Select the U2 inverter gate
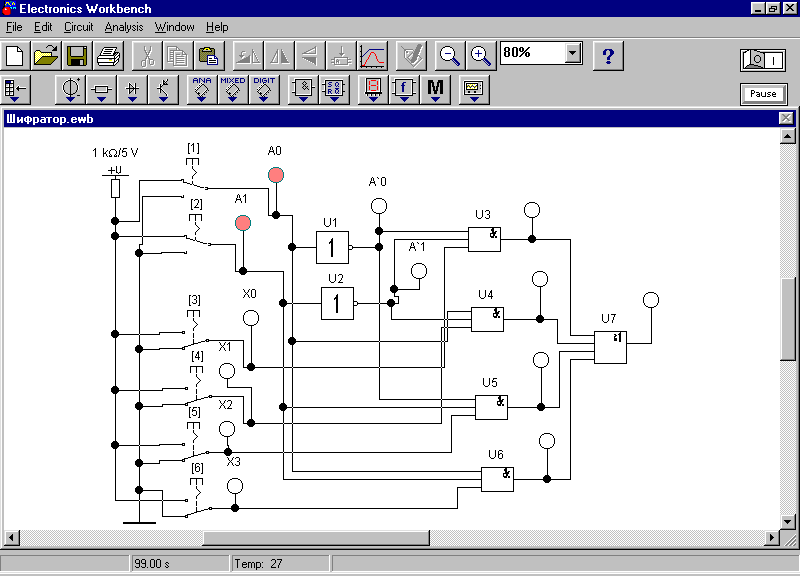 click(338, 304)
